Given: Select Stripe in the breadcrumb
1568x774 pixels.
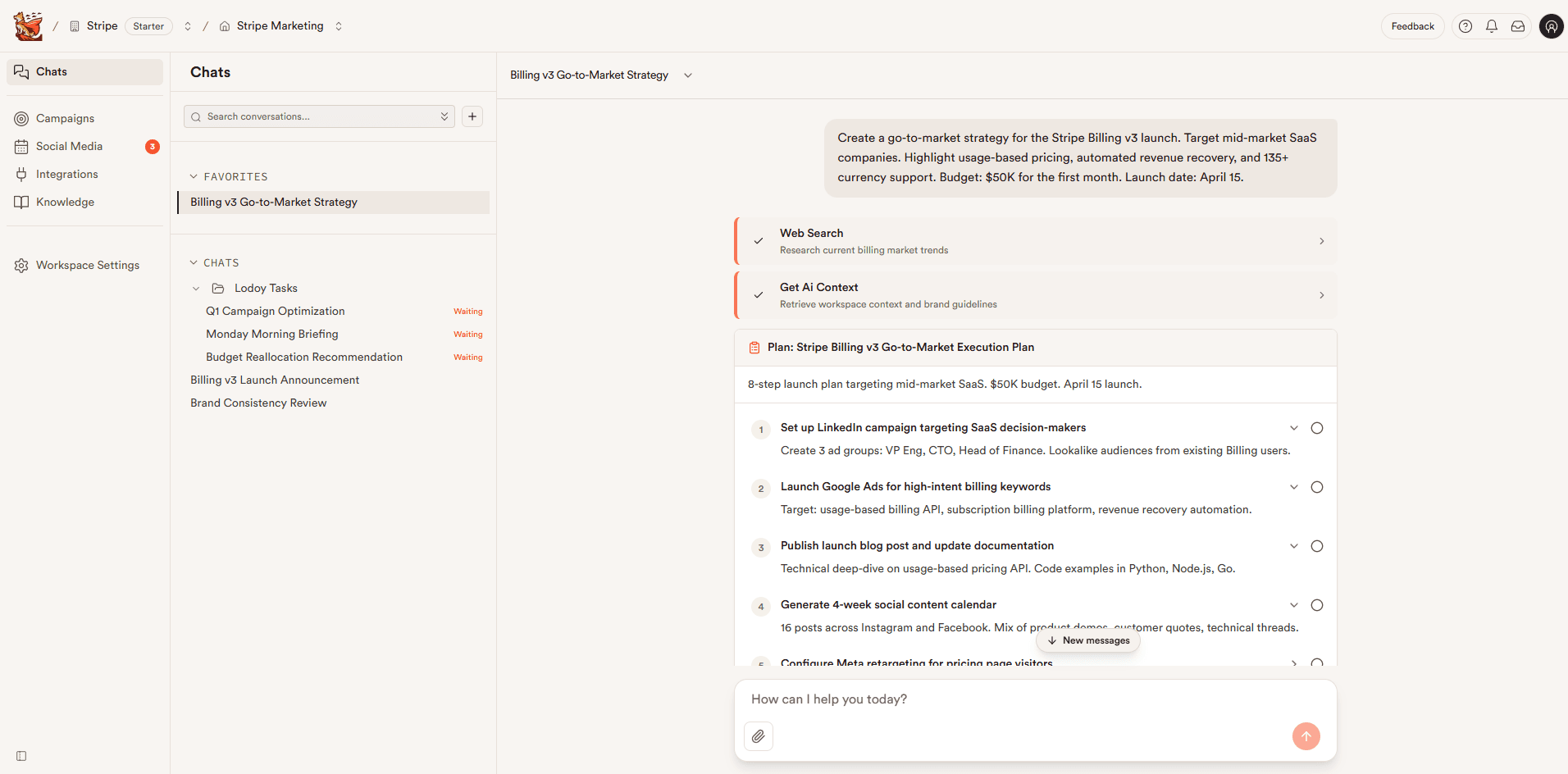Looking at the screenshot, I should pyautogui.click(x=103, y=25).
